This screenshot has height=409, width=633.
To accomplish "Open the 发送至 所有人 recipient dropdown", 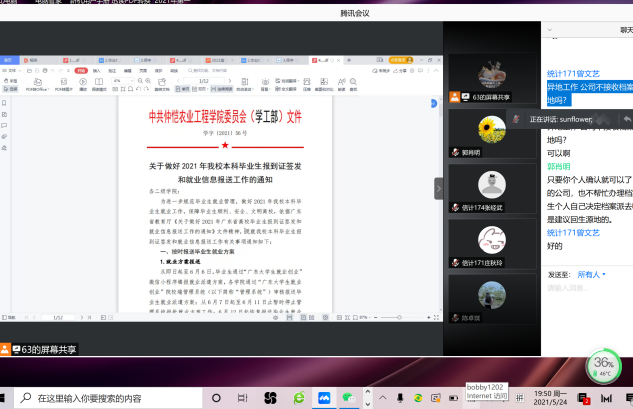I will 590,274.
